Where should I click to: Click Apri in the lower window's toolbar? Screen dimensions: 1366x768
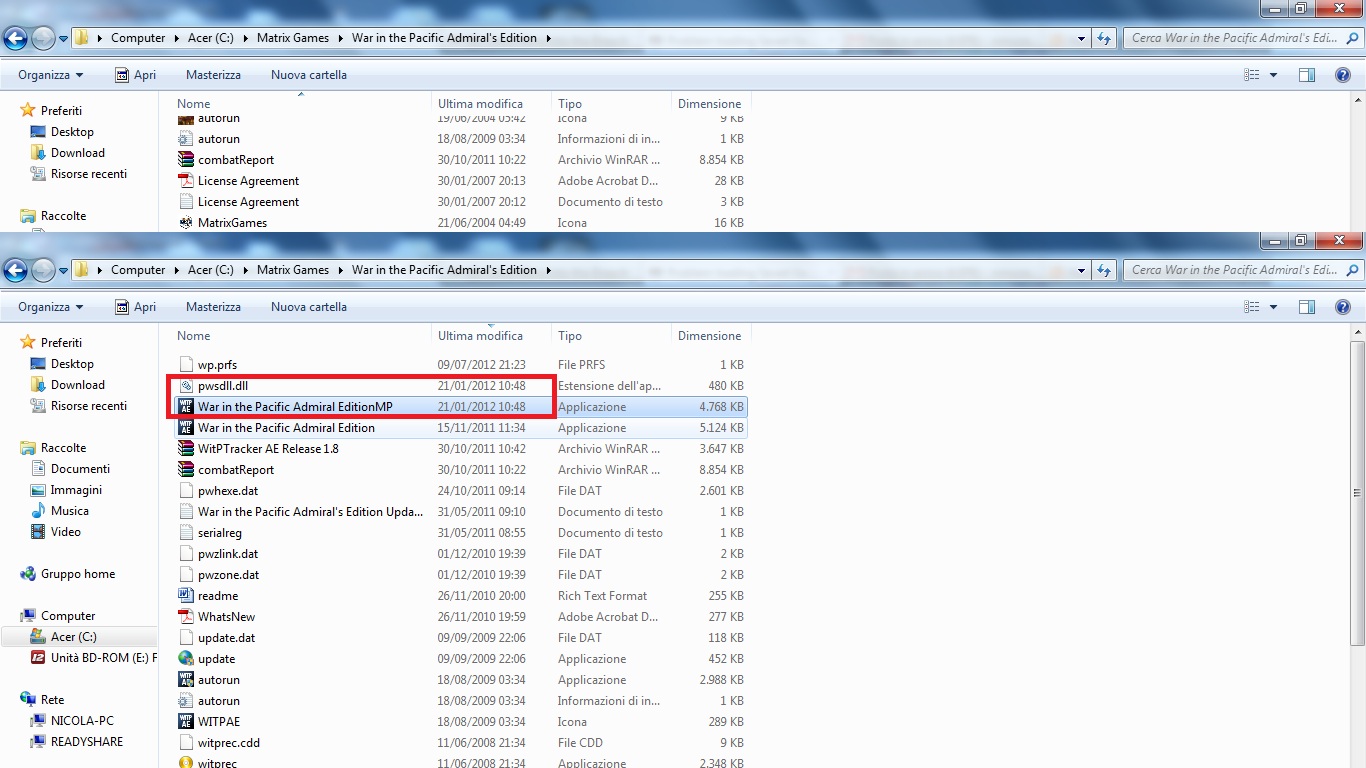coord(135,307)
